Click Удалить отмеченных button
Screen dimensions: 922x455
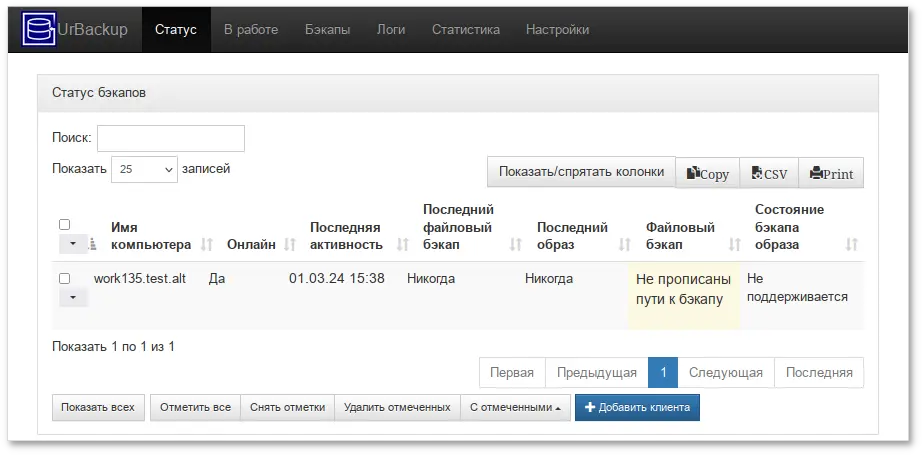click(397, 407)
